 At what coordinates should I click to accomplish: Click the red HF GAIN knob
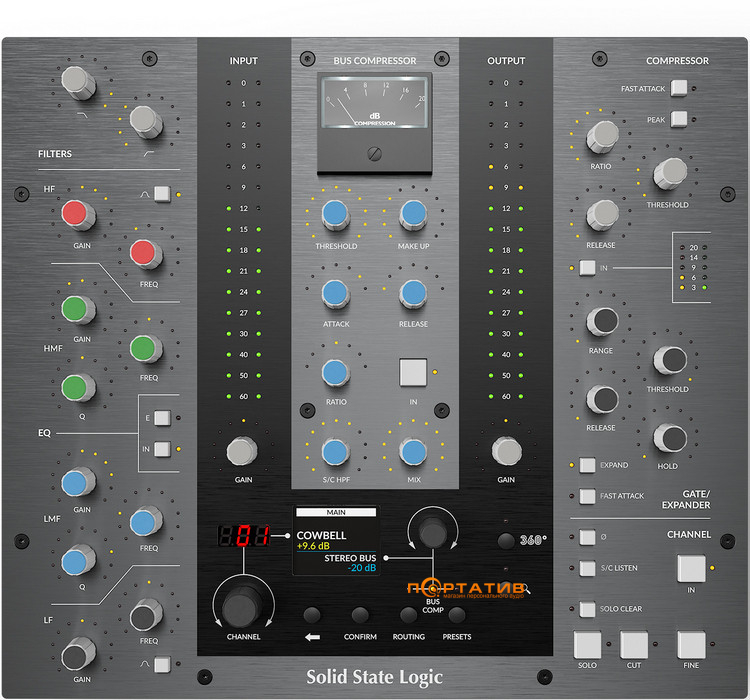(78, 215)
